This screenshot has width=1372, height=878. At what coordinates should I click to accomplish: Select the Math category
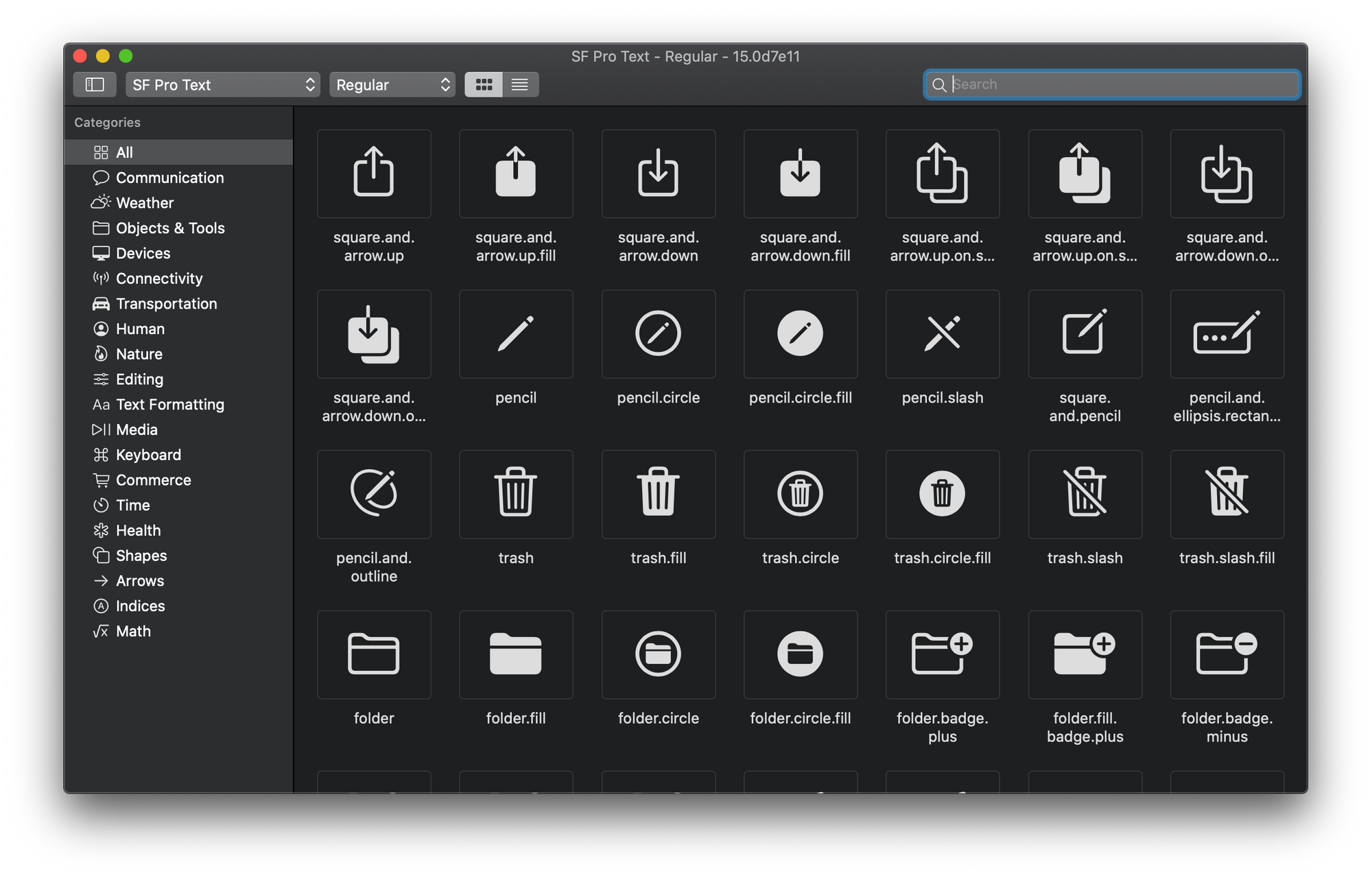click(x=178, y=631)
